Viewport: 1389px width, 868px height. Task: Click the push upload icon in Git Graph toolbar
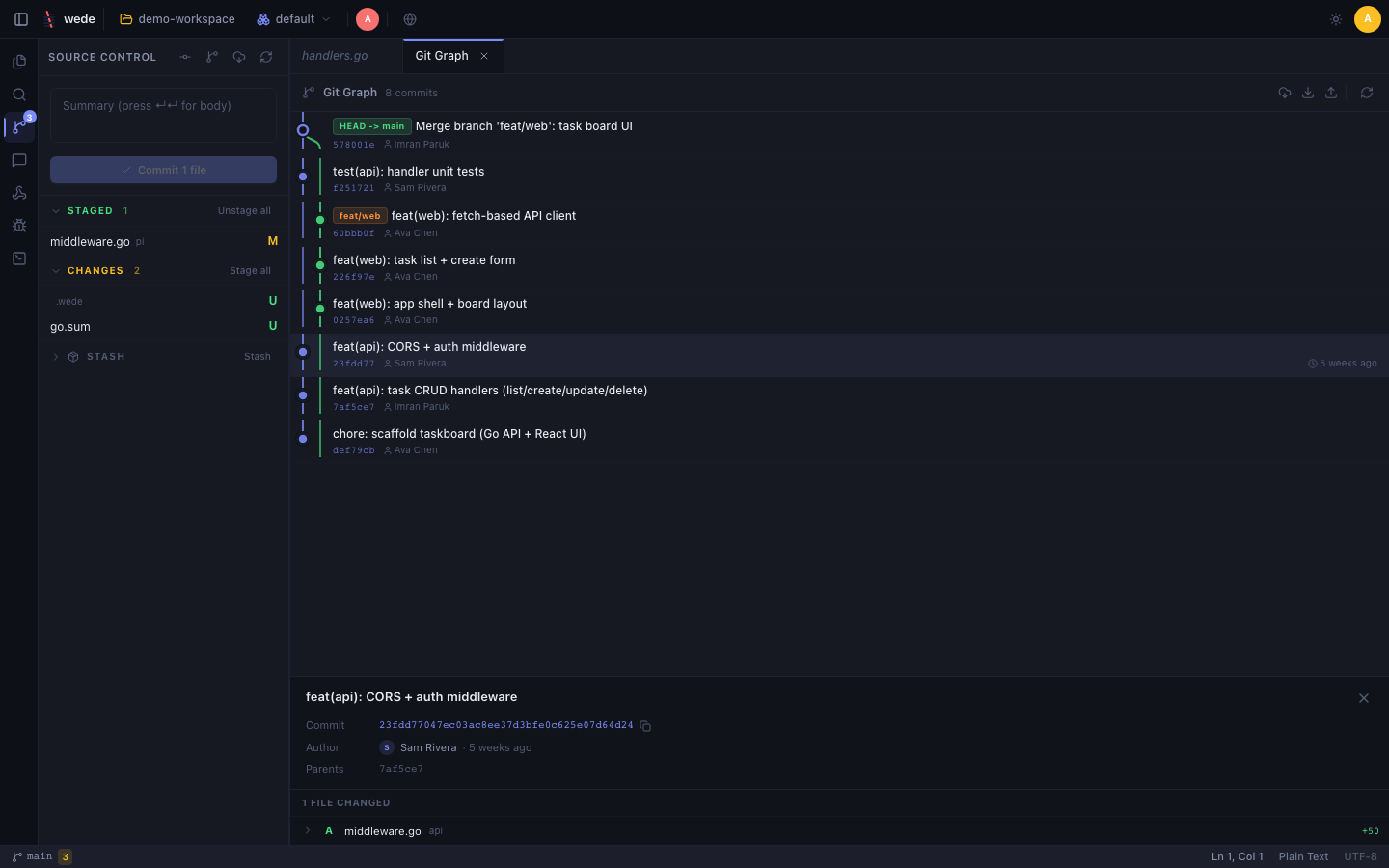(1331, 93)
